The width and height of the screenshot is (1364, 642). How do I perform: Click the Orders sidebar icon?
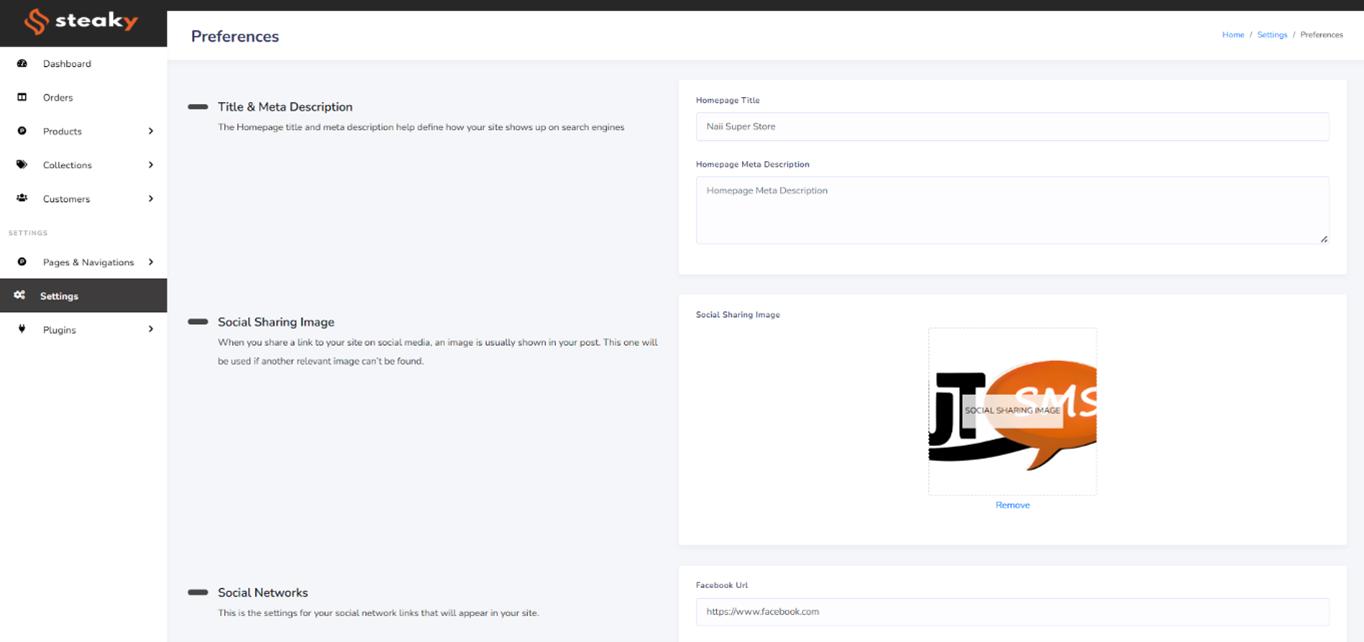[x=22, y=98]
